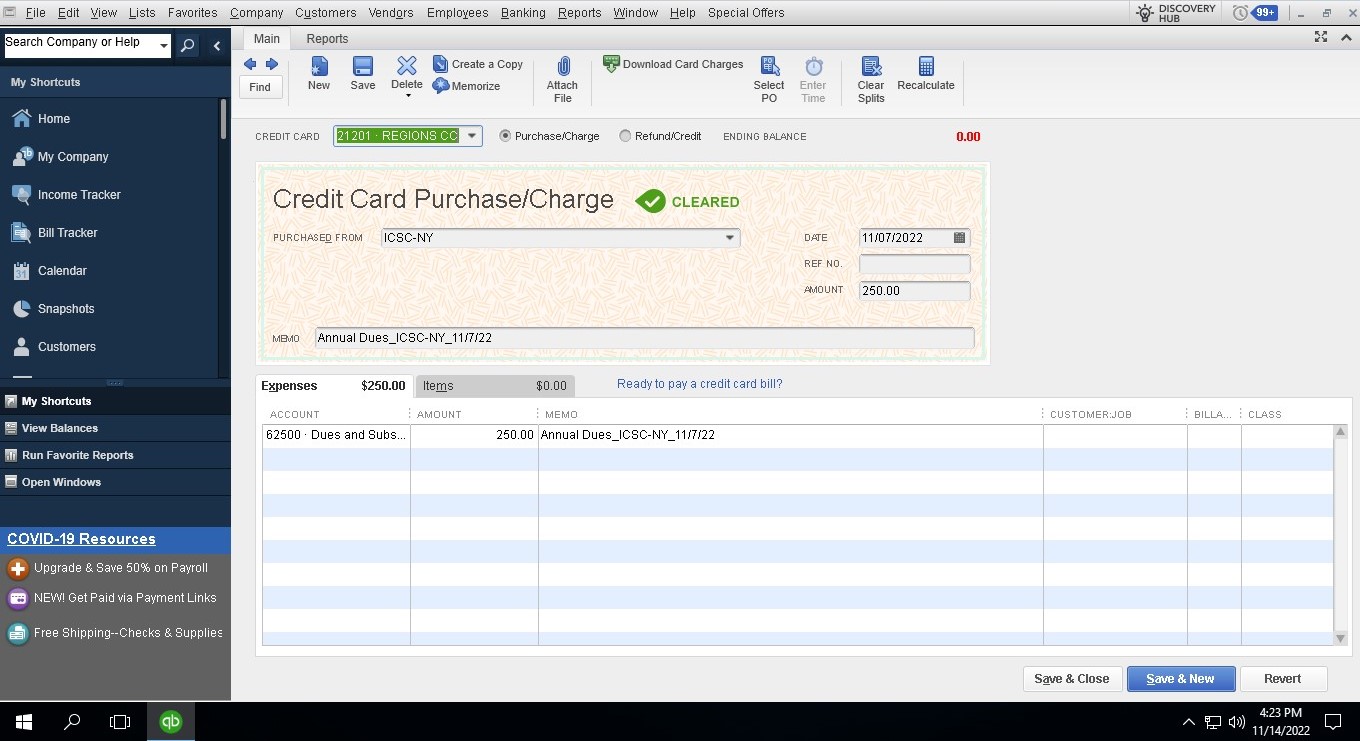Open Purchased From vendor dropdown
The height and width of the screenshot is (741, 1360).
click(x=730, y=238)
